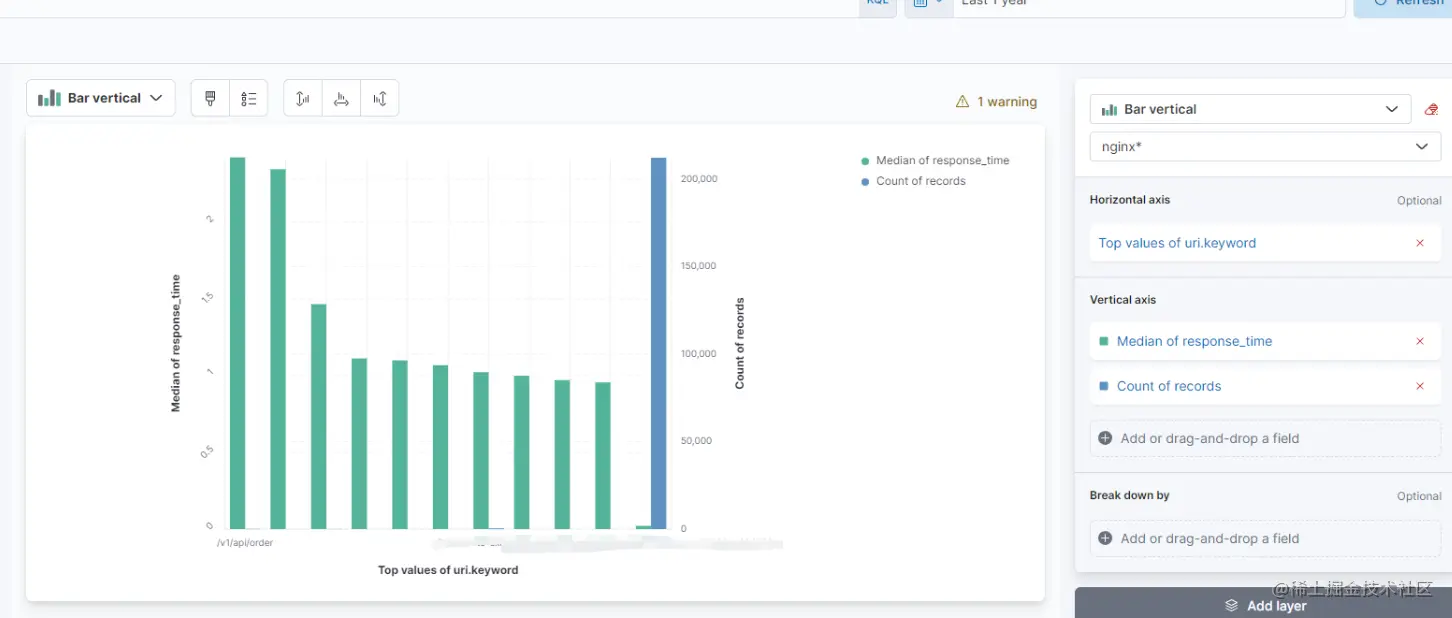Screen dimensions: 1452x618
Task: Click the 200,000 right axis tick label
Action: 699,179
